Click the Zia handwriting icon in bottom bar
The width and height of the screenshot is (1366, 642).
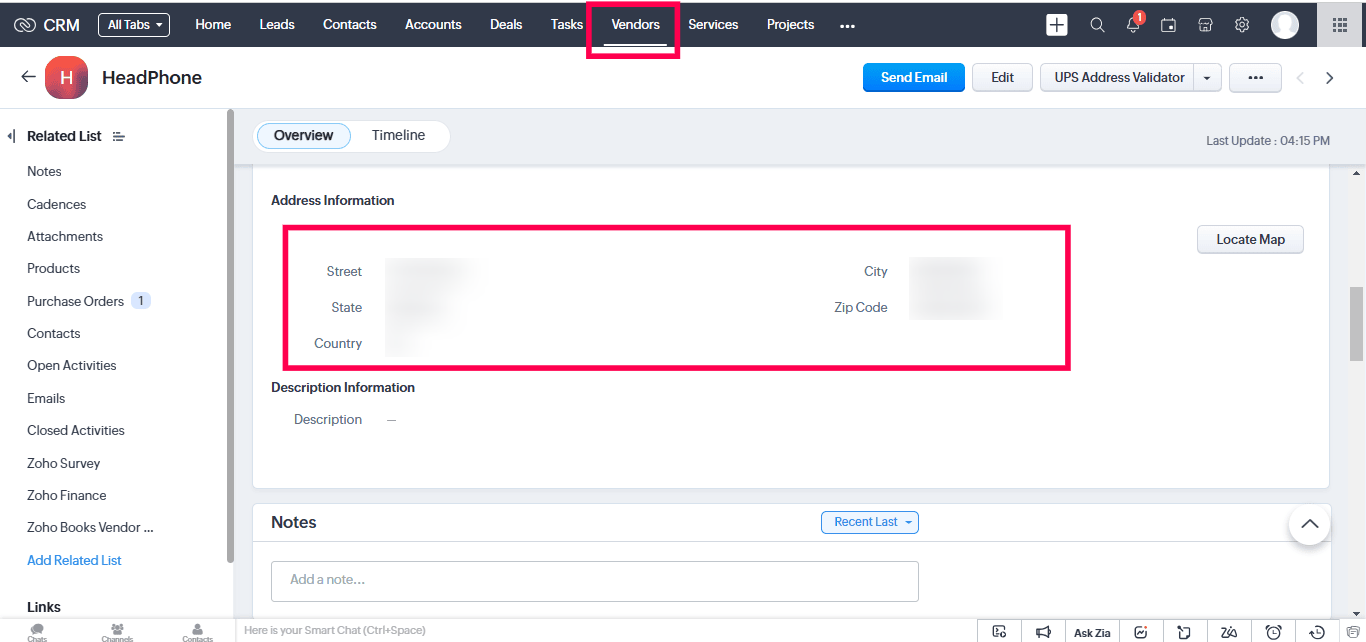(1229, 632)
